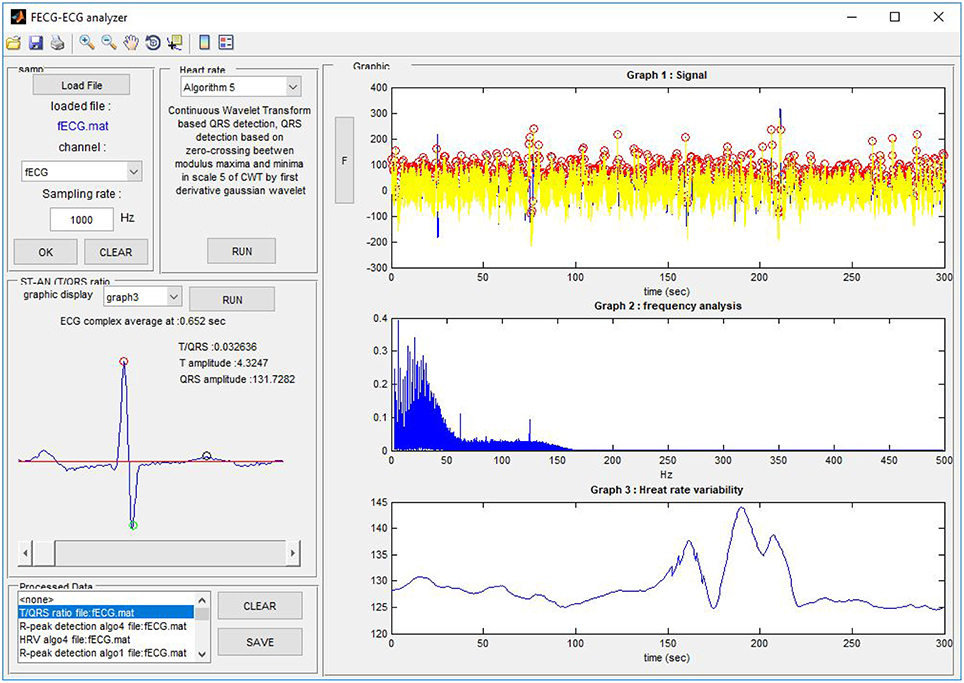The image size is (964, 683).
Task: Click the 'QRS amplitude :131.7282' text
Action: (x=237, y=379)
